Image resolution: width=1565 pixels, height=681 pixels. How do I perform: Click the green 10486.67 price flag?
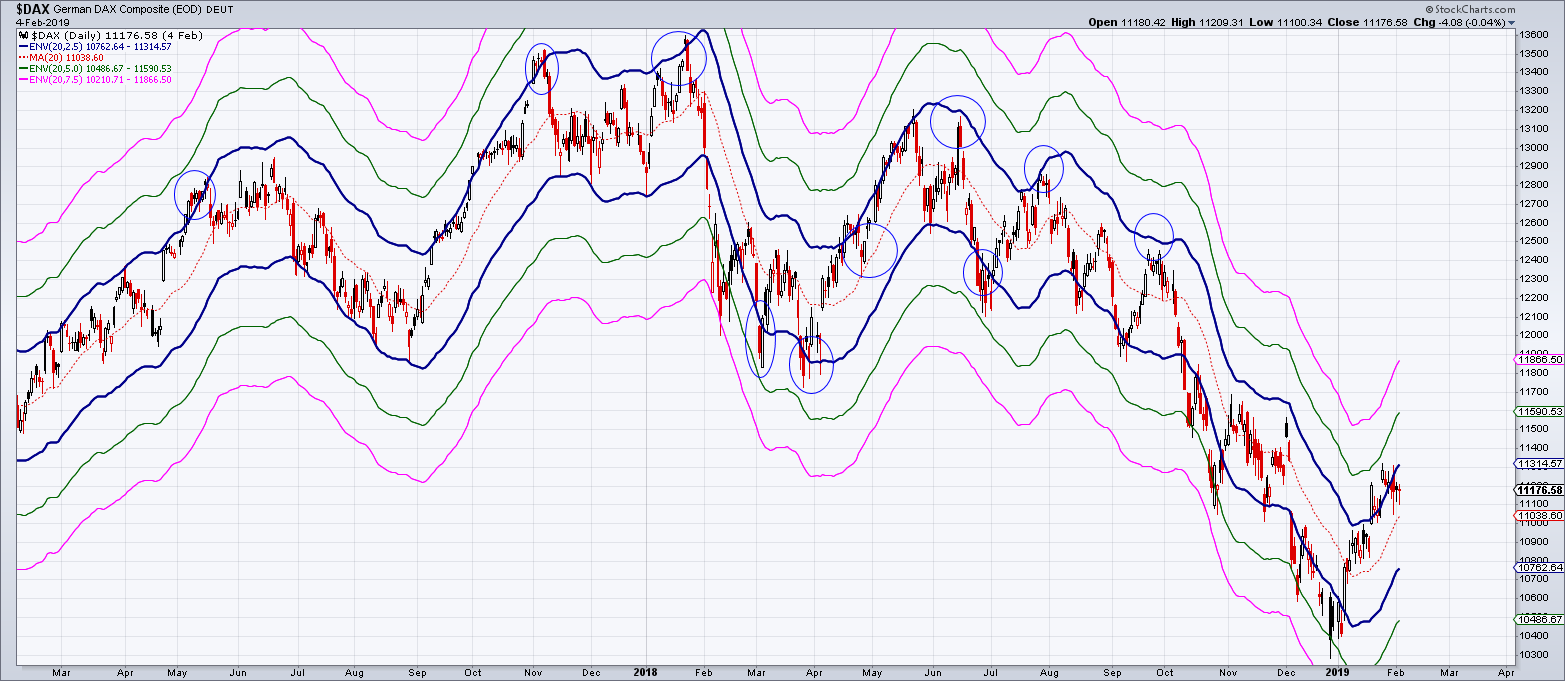(1540, 619)
